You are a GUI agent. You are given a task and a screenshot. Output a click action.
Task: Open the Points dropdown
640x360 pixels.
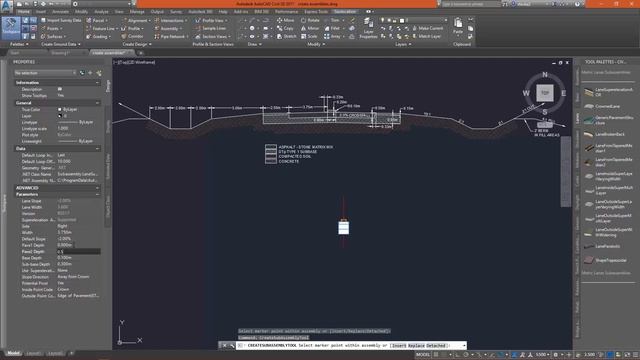(x=52, y=29)
